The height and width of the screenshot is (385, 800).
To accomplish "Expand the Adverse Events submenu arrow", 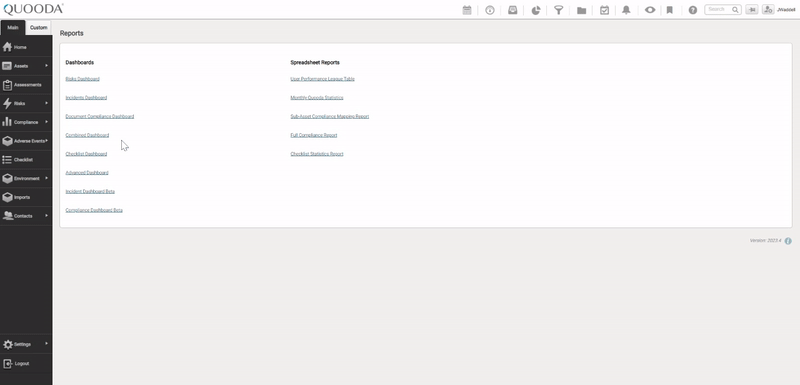I will click(47, 141).
